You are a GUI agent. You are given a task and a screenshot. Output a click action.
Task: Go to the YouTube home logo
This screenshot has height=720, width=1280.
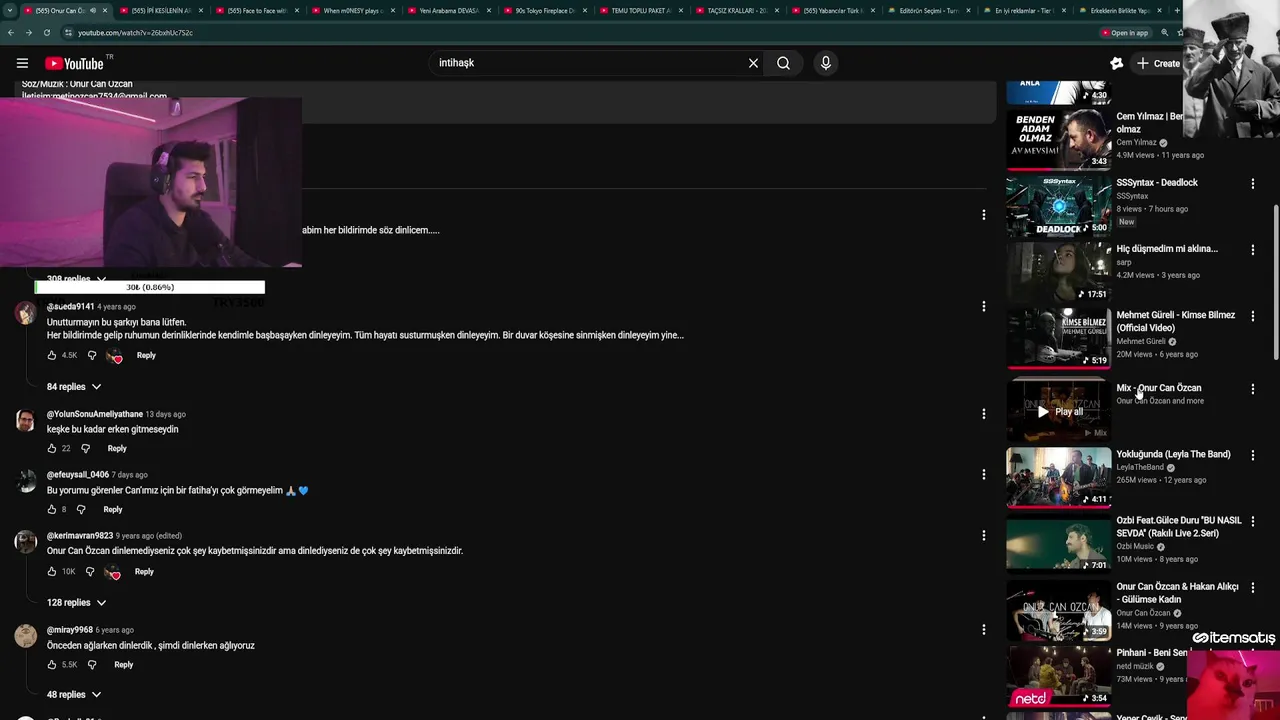(x=75, y=63)
